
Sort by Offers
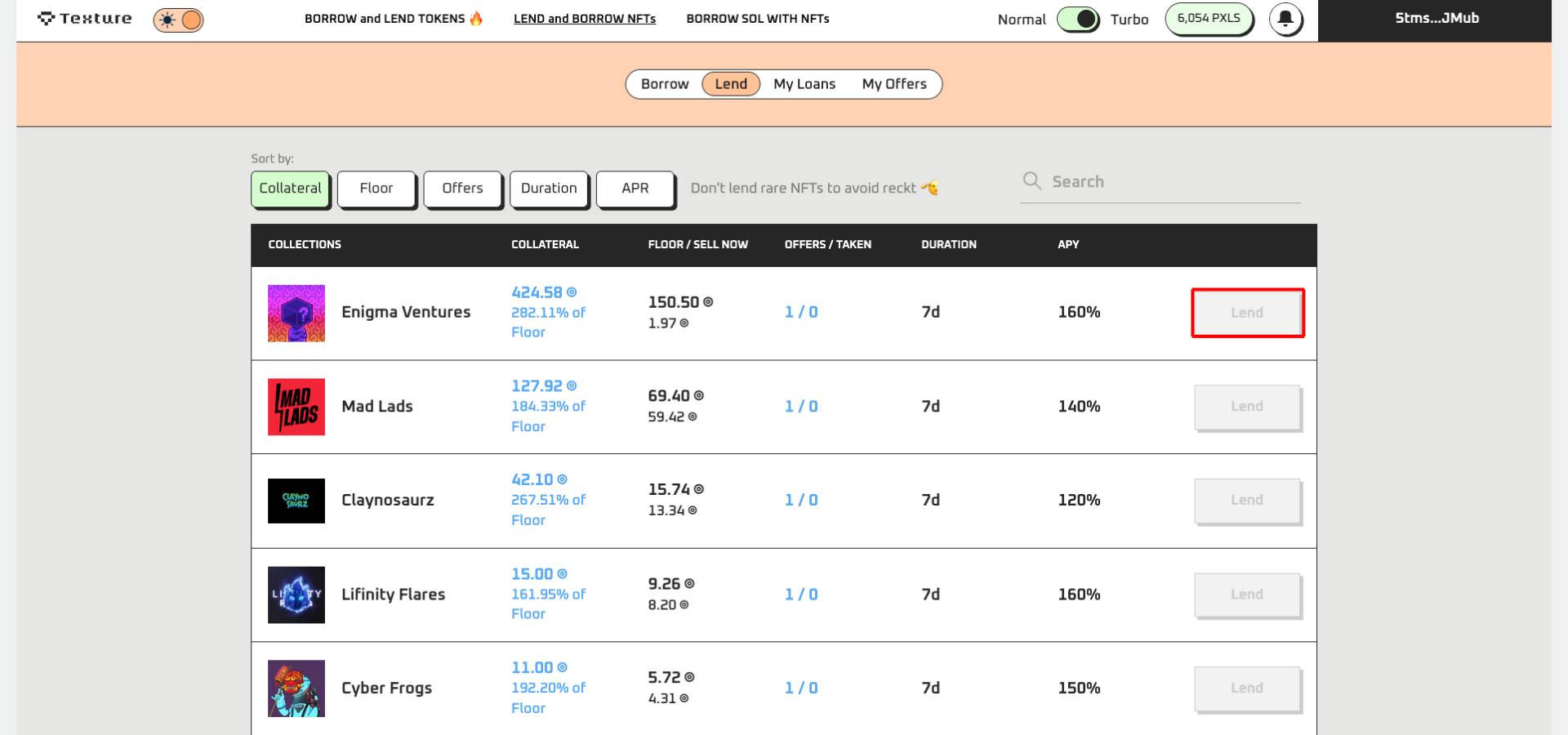click(463, 189)
